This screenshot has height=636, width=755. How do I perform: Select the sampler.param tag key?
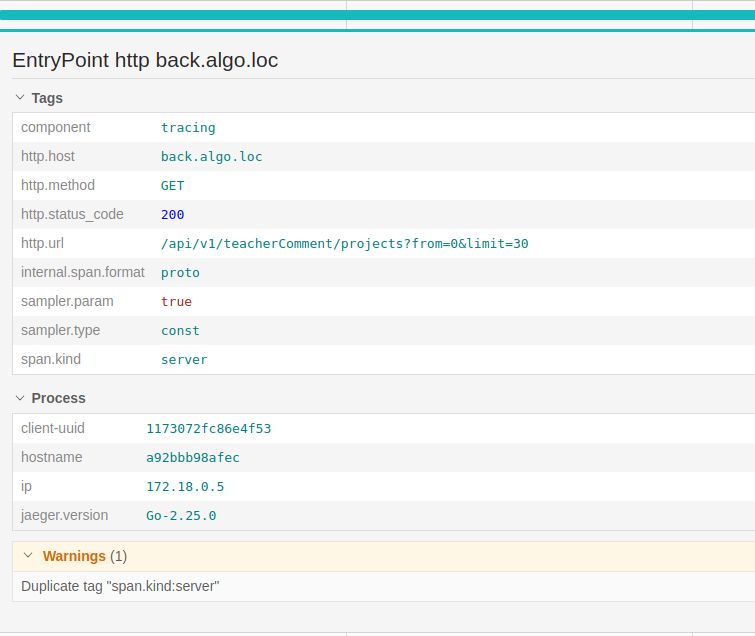click(67, 301)
